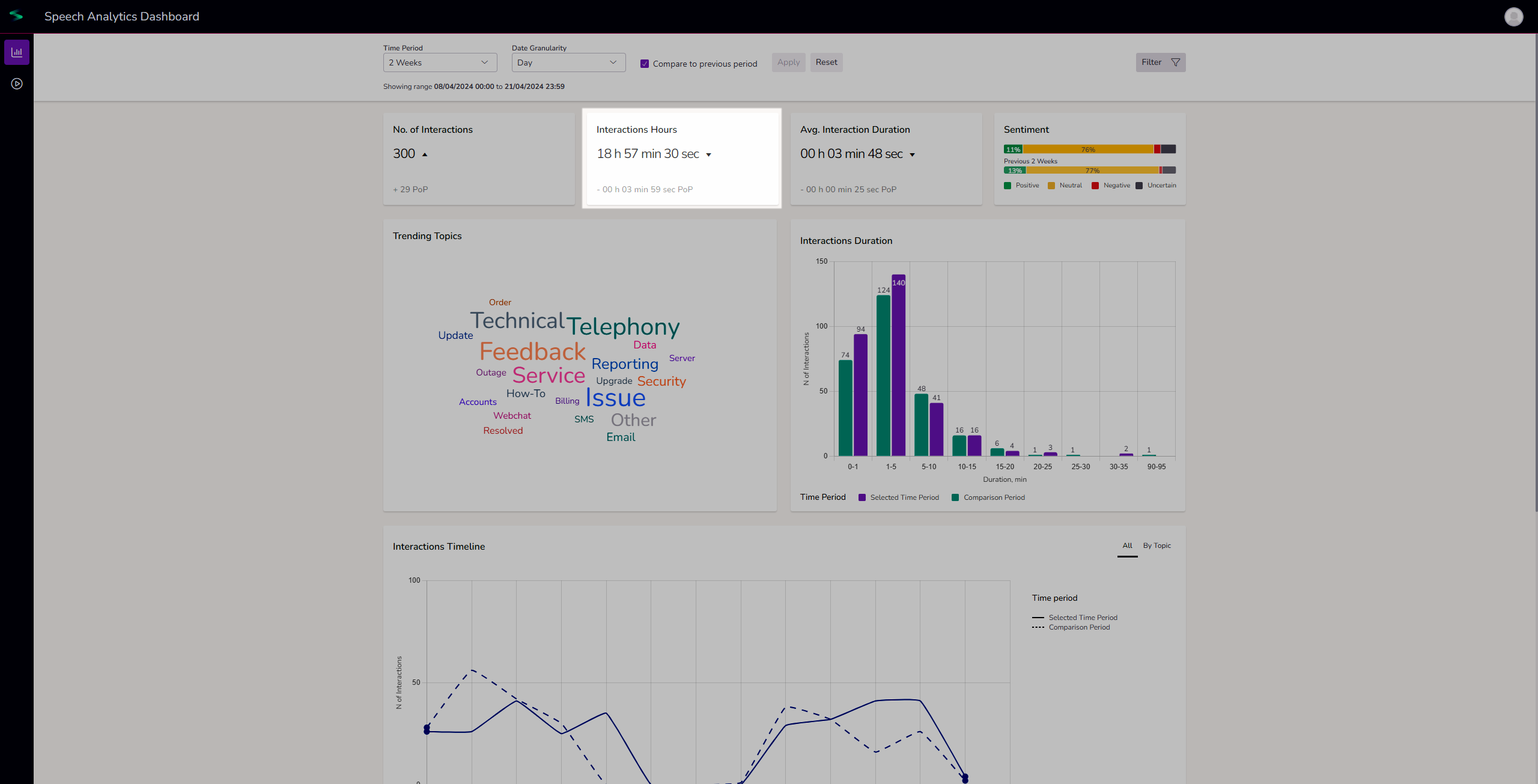Switch timeline to the By Topic tab
Screen dimensions: 1538x784
(x=1157, y=545)
